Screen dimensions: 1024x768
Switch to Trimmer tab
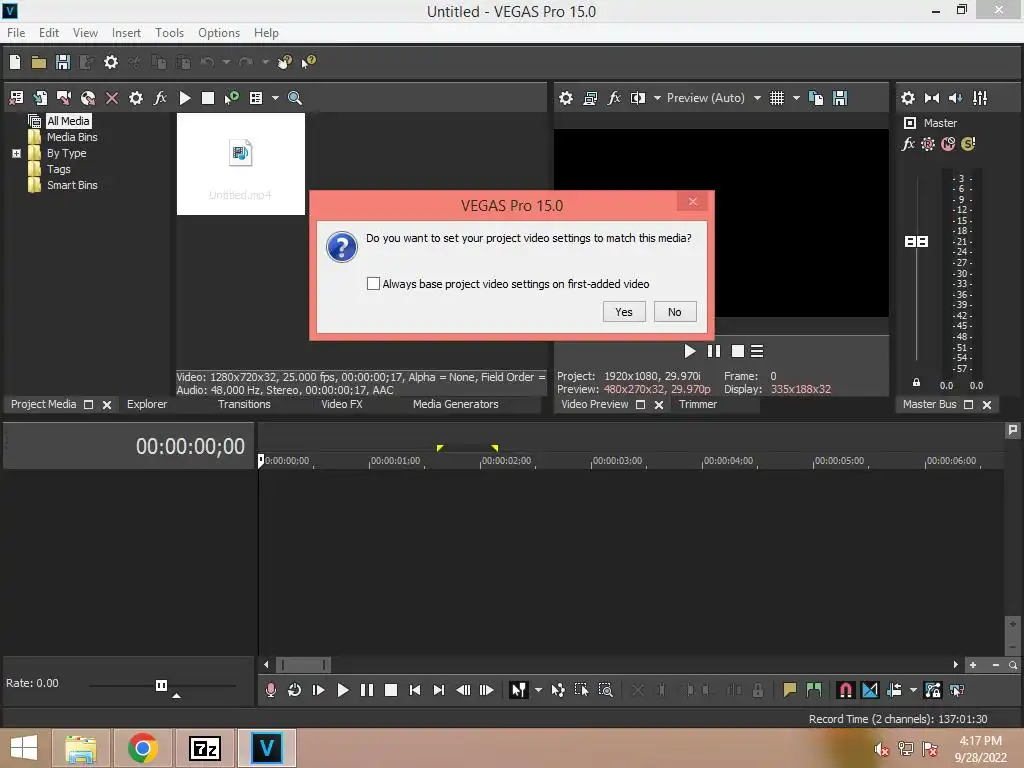pos(697,404)
